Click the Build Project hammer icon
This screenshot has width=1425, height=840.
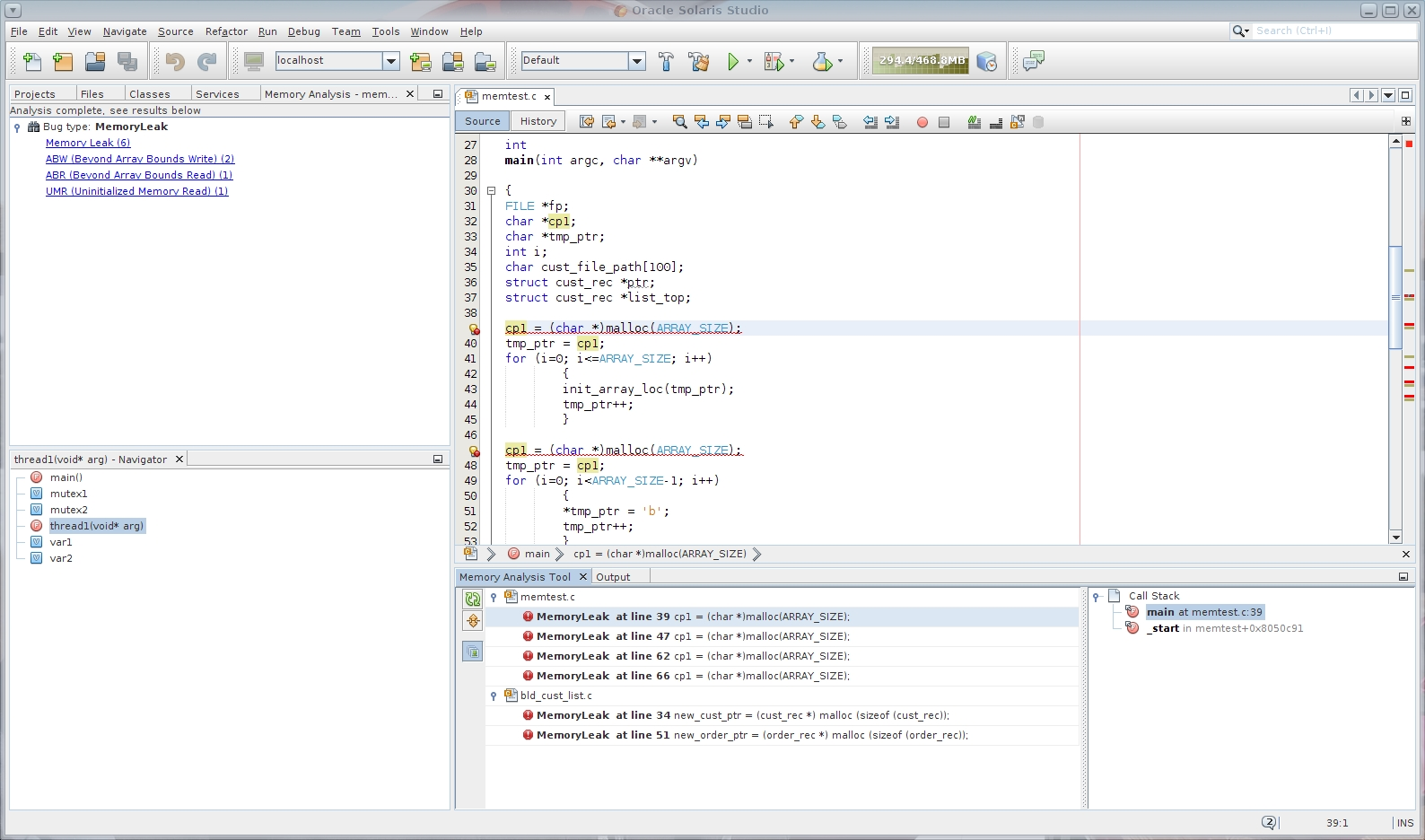(666, 61)
